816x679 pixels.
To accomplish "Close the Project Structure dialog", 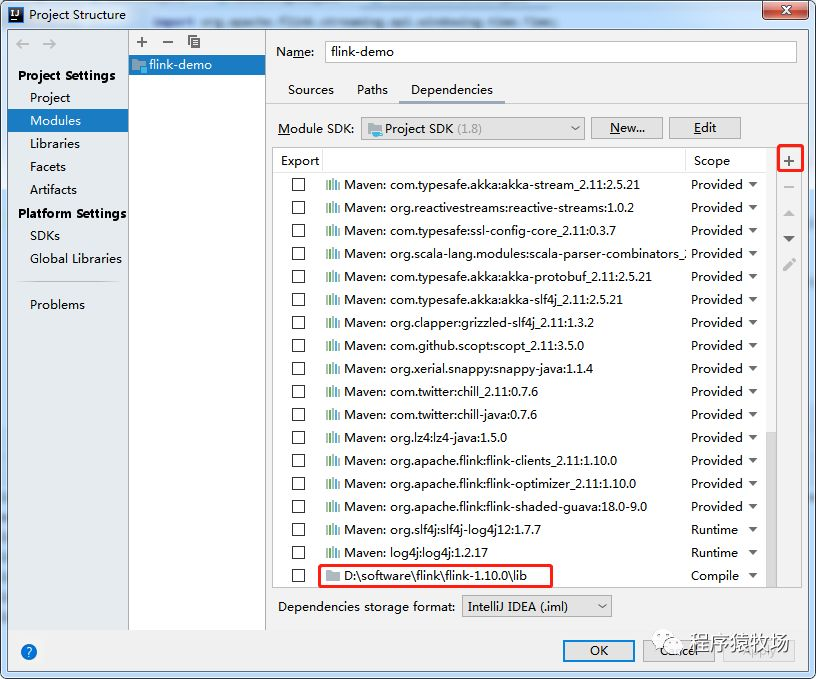I will click(786, 10).
